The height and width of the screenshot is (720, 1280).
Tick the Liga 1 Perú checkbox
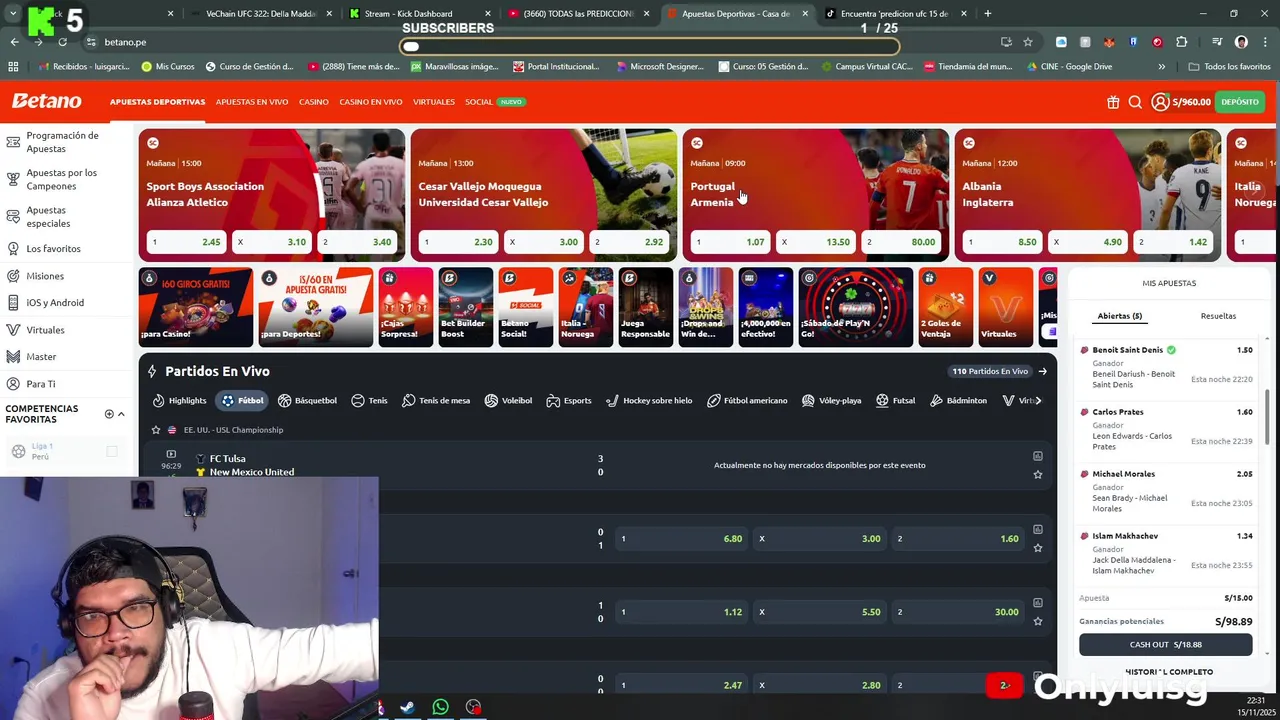point(112,452)
